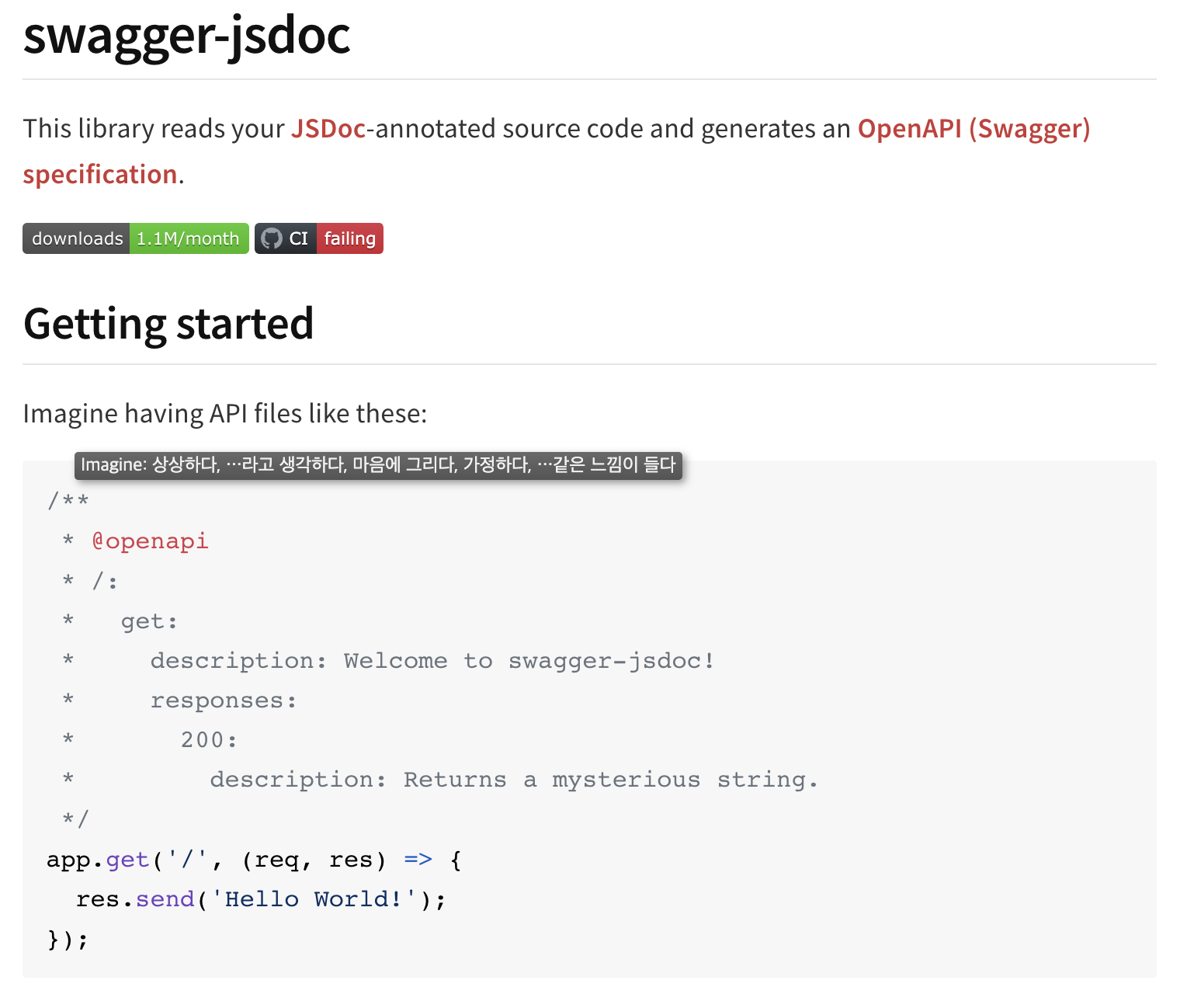Click the swagger-jsdoc page heading
This screenshot has height=1008, width=1180.
(x=187, y=35)
